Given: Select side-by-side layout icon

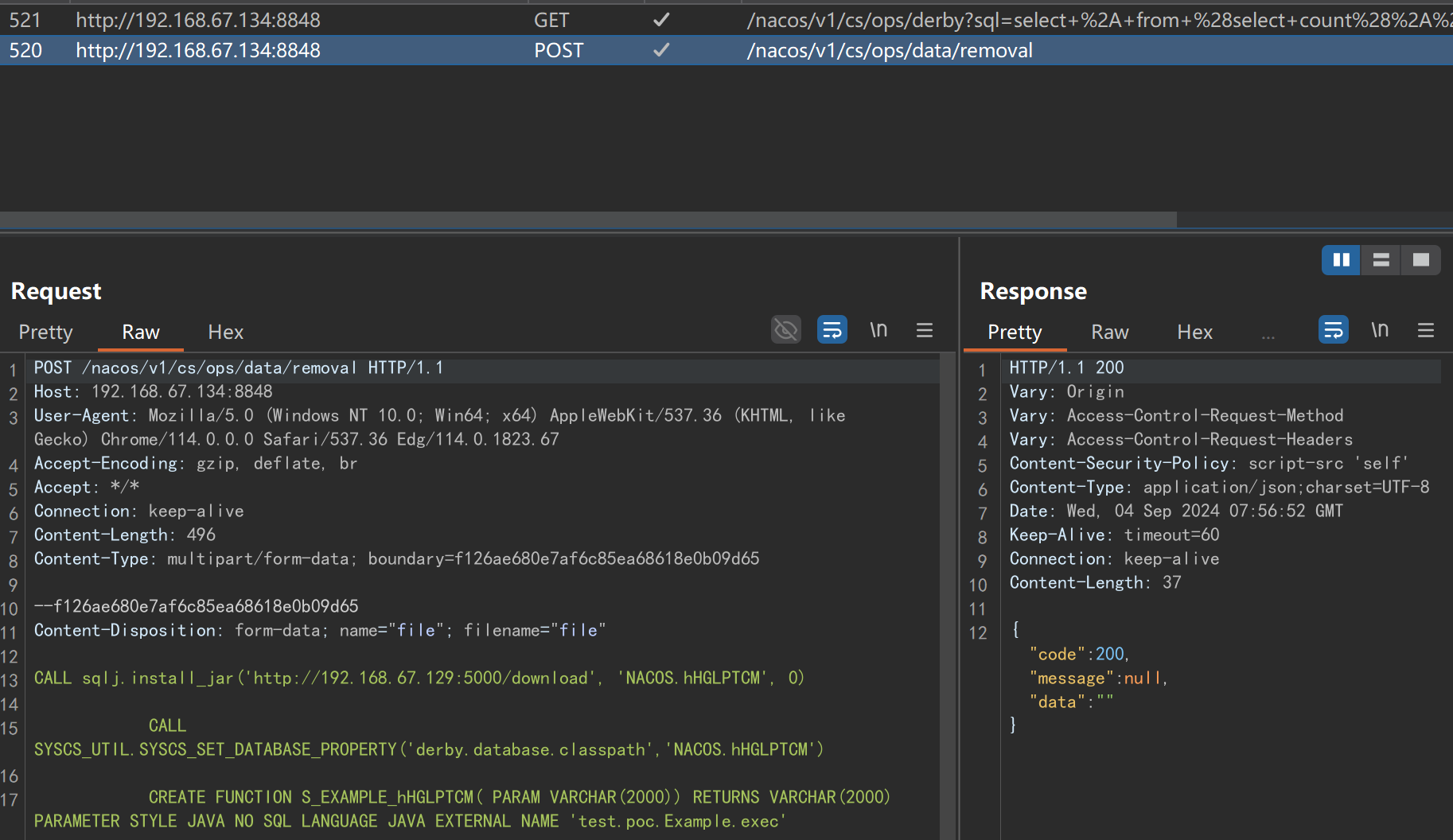Looking at the screenshot, I should pos(1342,259).
